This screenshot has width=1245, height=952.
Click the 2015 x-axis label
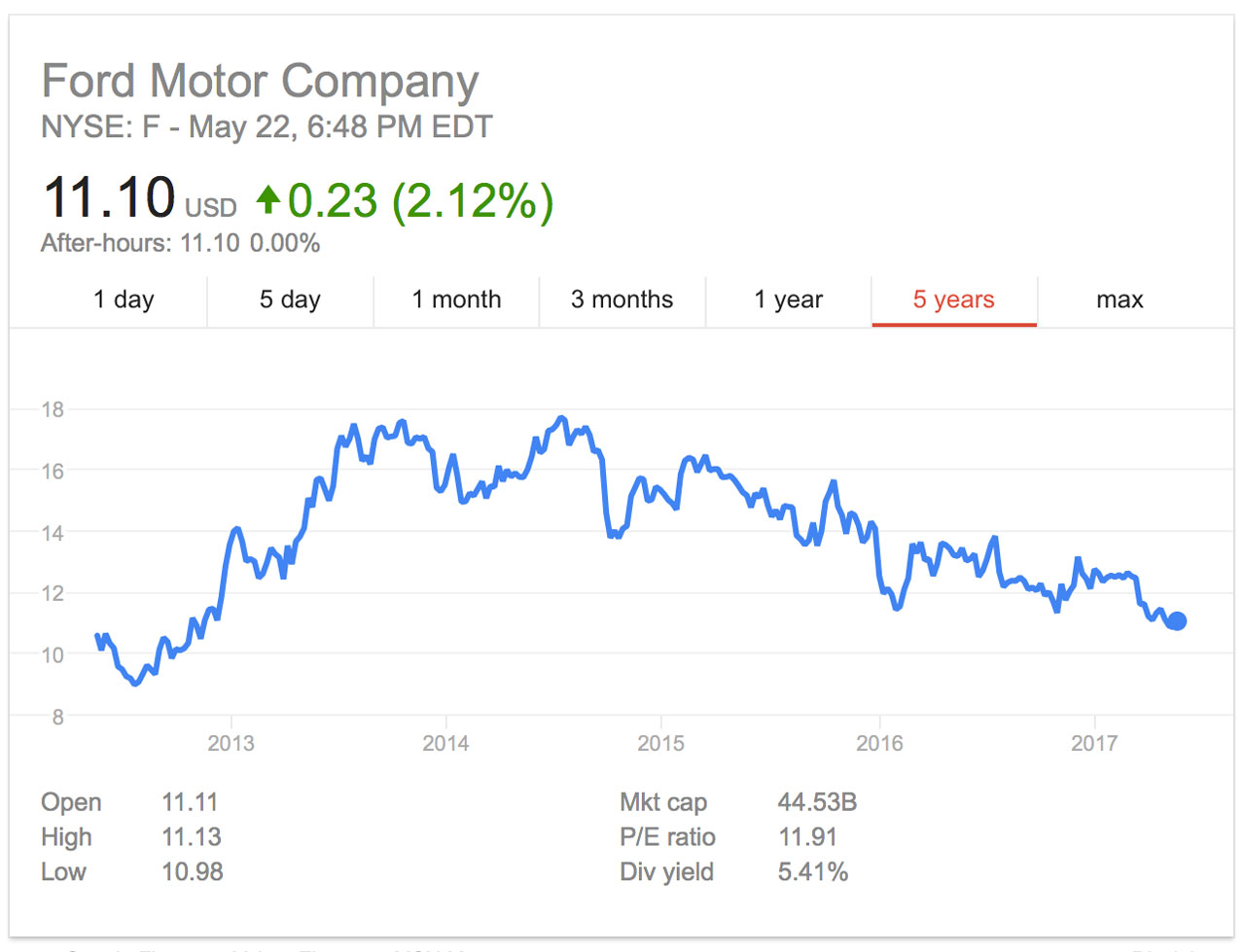pos(660,744)
